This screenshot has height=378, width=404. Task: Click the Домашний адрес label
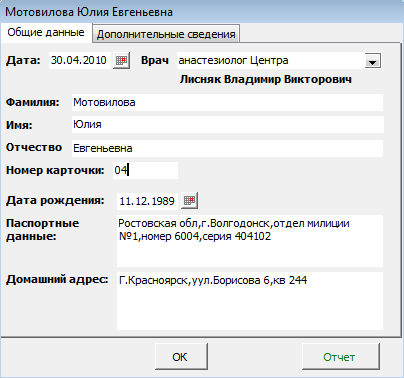pos(57,279)
